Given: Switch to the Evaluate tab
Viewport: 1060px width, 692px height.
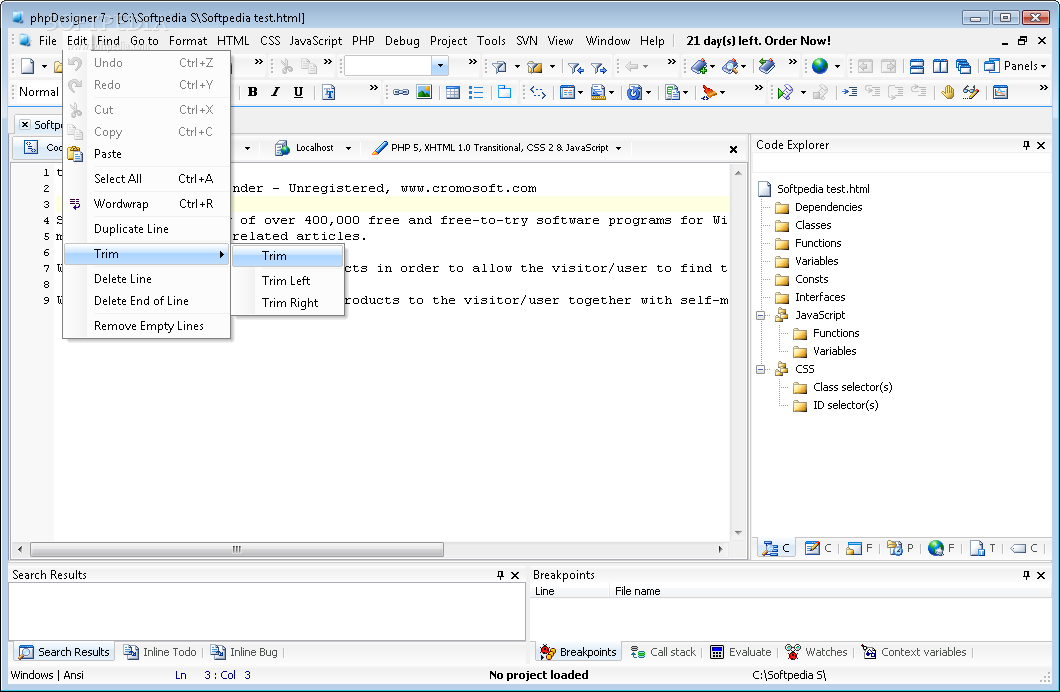Looking at the screenshot, I should point(741,652).
